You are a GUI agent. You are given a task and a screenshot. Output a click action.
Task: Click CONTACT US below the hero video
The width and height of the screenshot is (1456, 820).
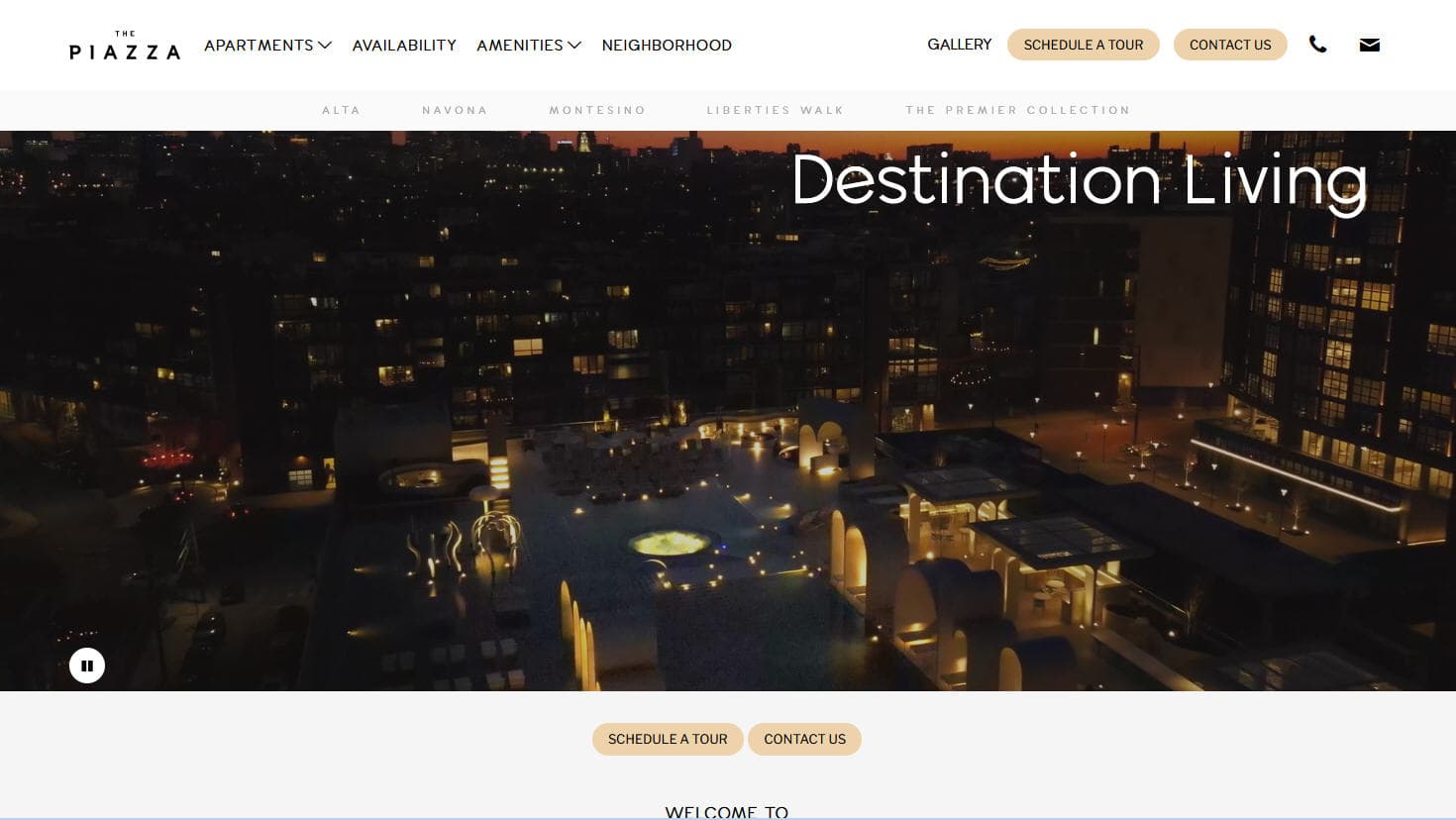coord(804,739)
